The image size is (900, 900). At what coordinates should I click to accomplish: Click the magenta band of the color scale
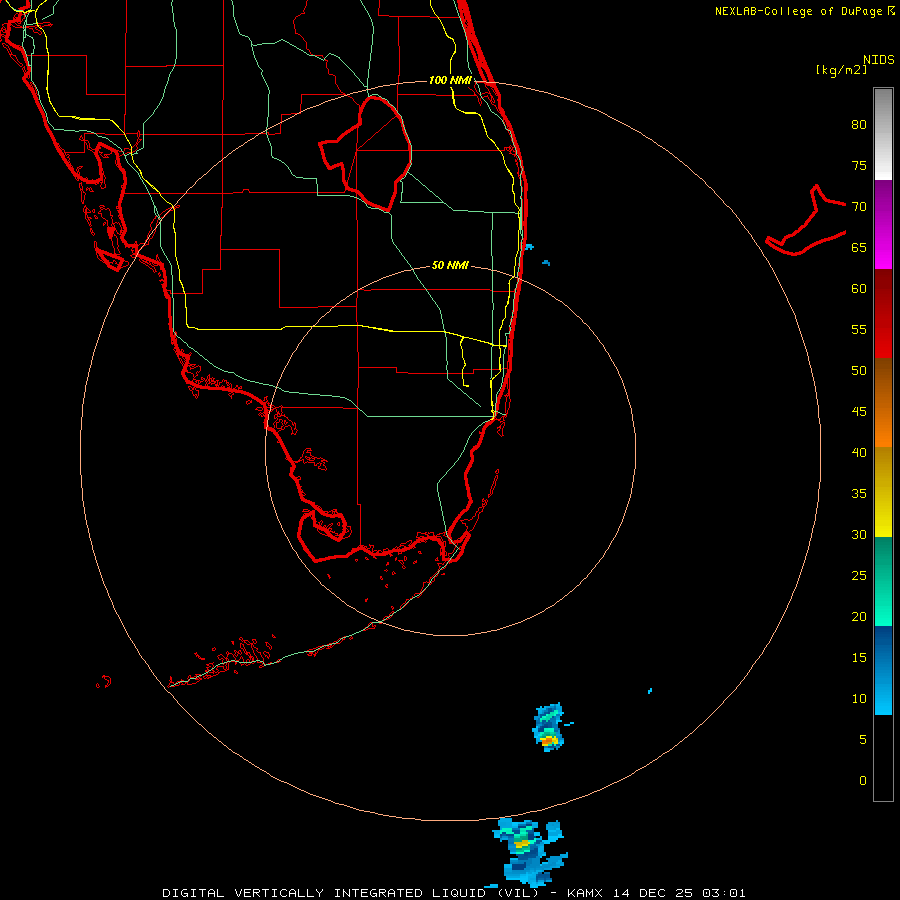click(883, 225)
